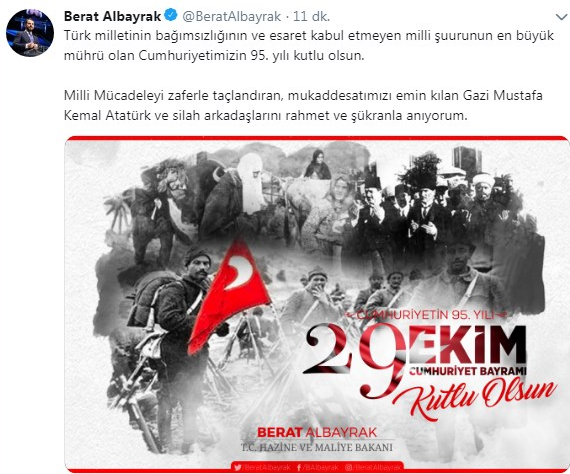Click the CUMHURİYET BAYRAMI label
570x474 pixels.
(x=468, y=371)
